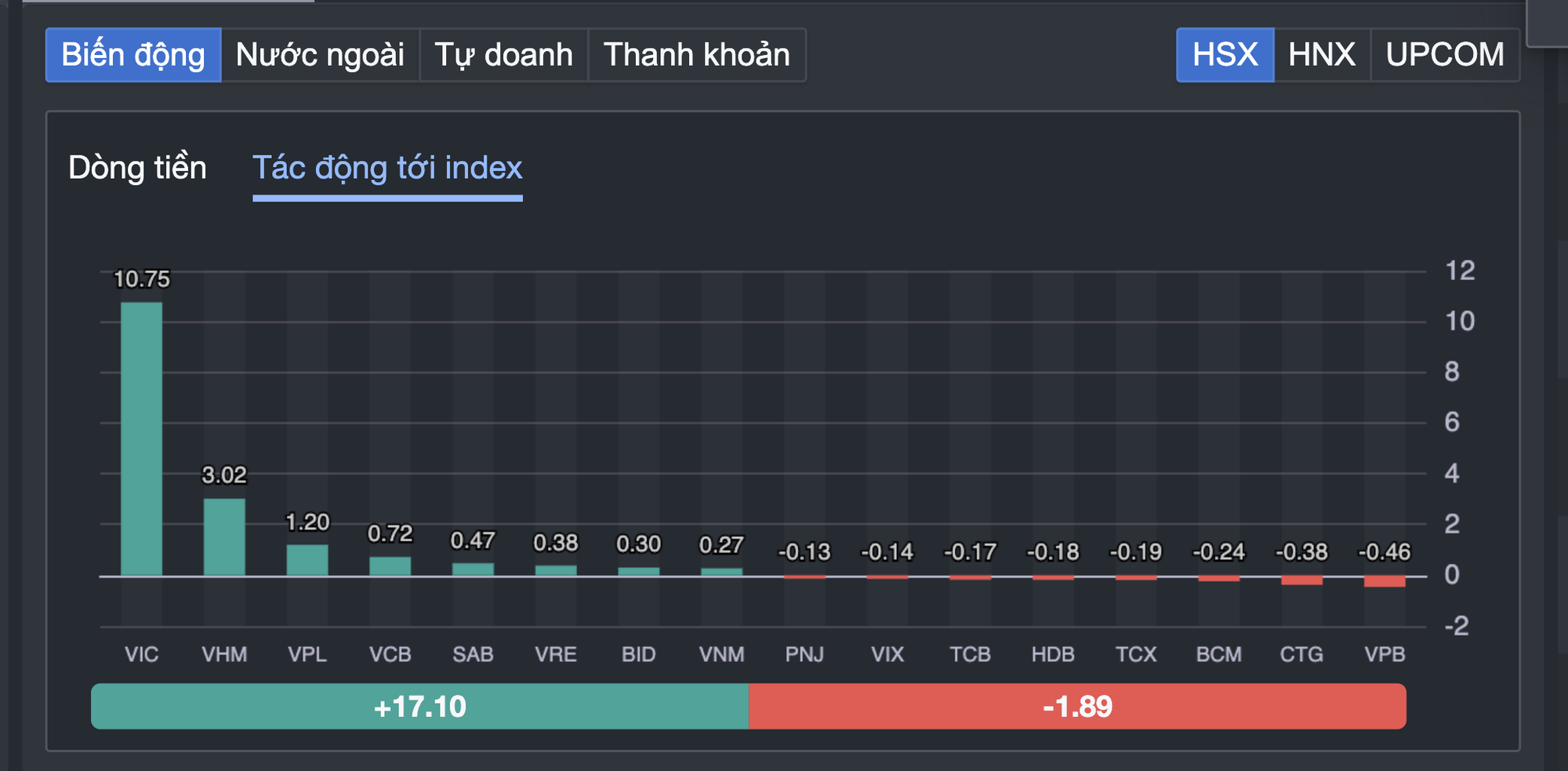This screenshot has height=771, width=1568.
Task: Click the green +17.10 summary segment
Action: pyautogui.click(x=419, y=707)
